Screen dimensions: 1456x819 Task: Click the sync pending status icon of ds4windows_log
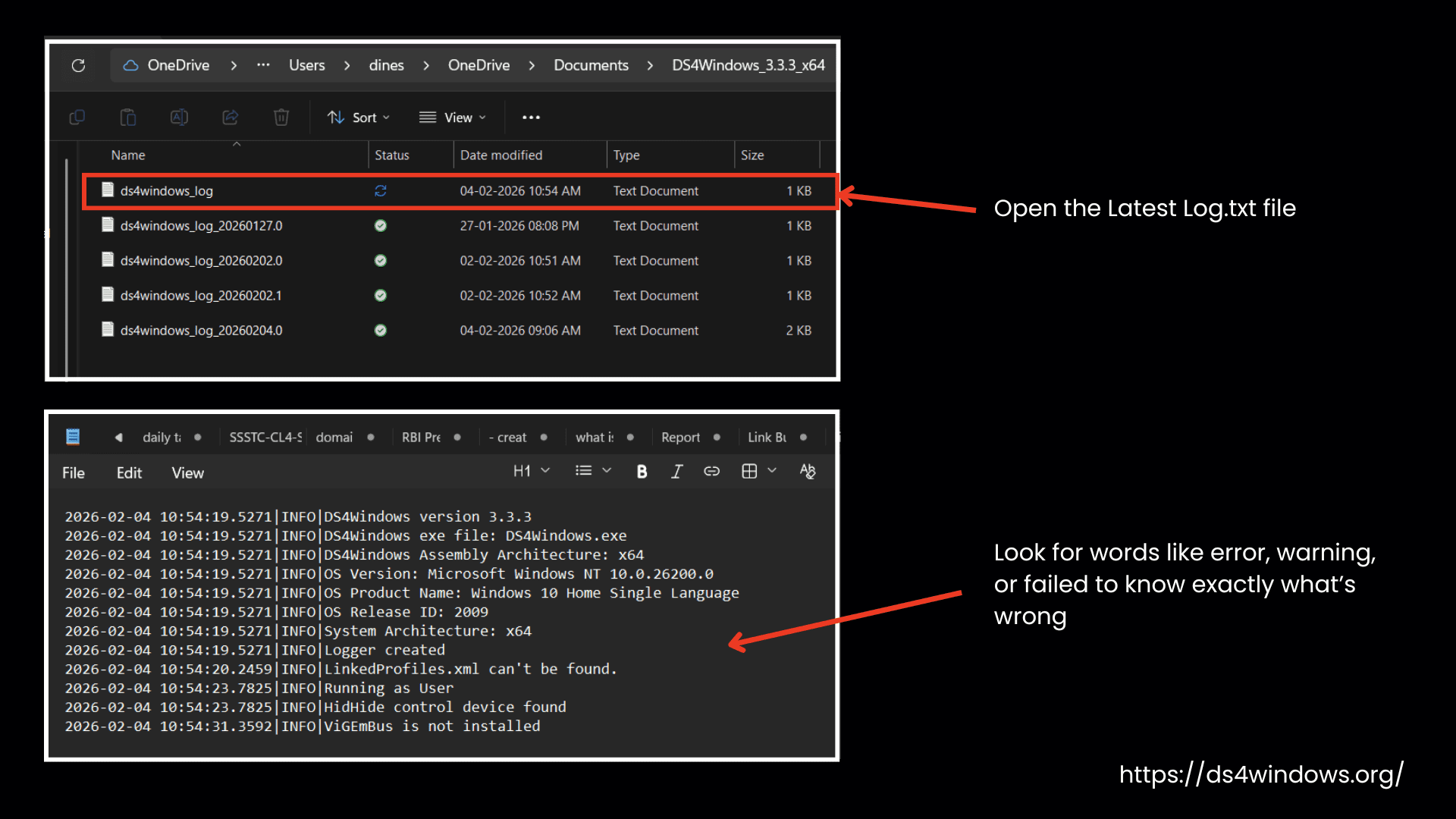381,191
